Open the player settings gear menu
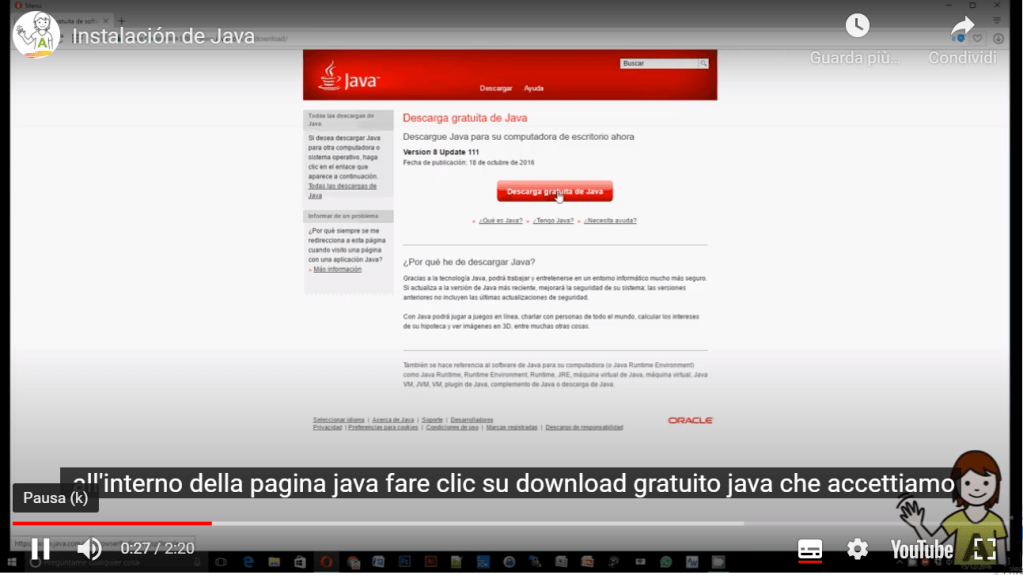 [857, 549]
